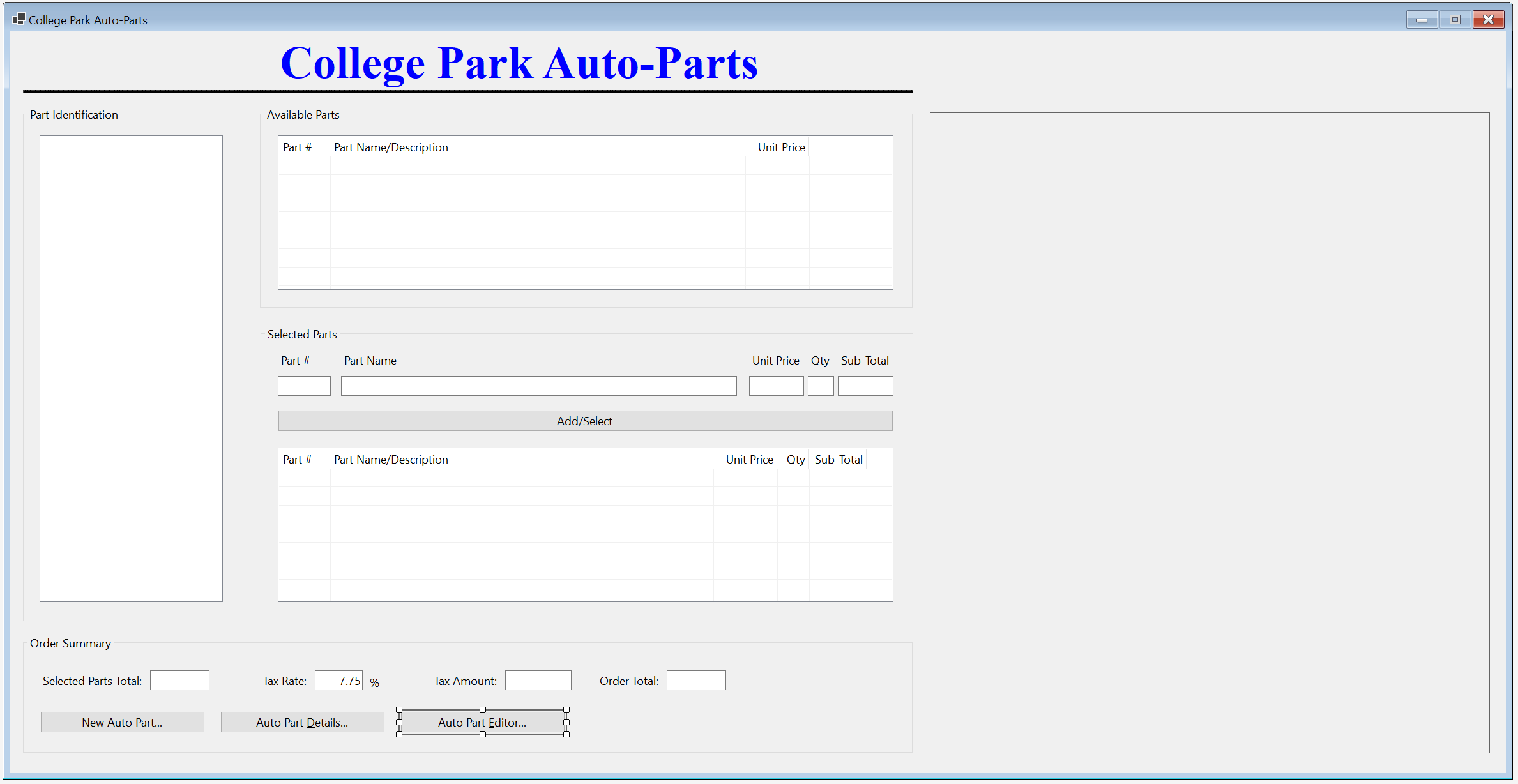Minimize the College Park Auto-Parts window
This screenshot has width=1518, height=784.
click(x=1422, y=20)
